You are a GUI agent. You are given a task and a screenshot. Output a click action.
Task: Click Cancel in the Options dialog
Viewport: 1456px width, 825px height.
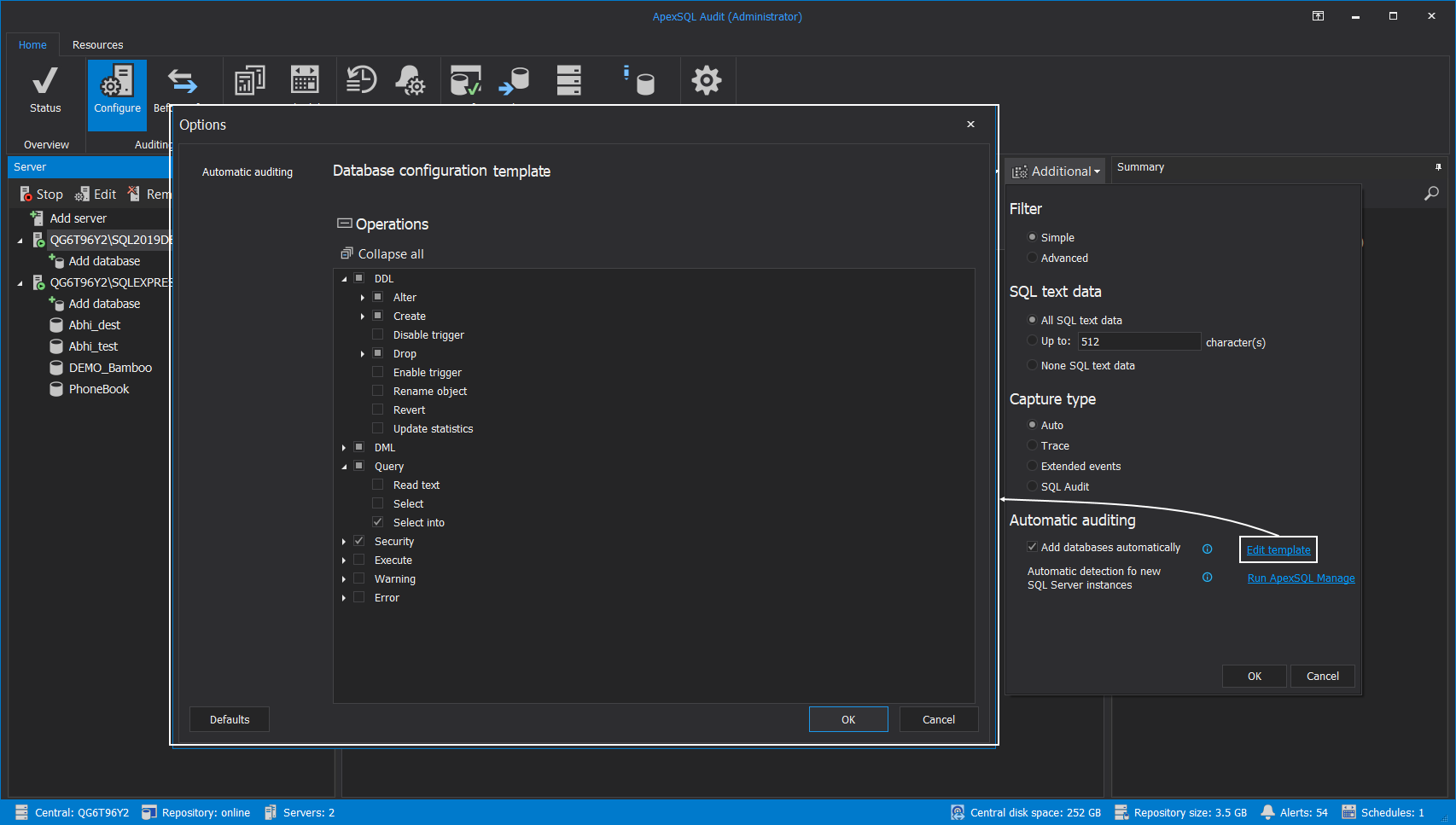pyautogui.click(x=939, y=719)
